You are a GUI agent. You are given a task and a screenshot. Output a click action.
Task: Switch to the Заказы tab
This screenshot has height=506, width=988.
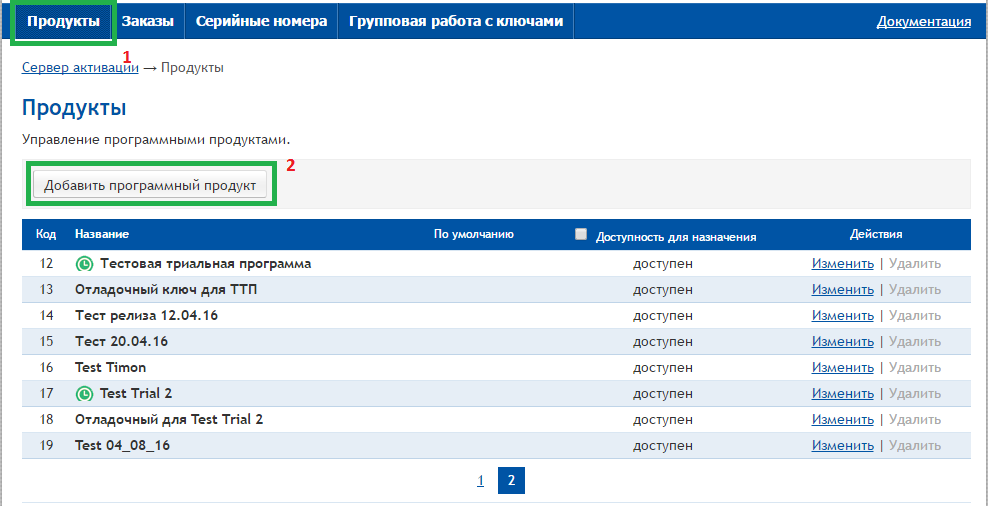[x=147, y=21]
